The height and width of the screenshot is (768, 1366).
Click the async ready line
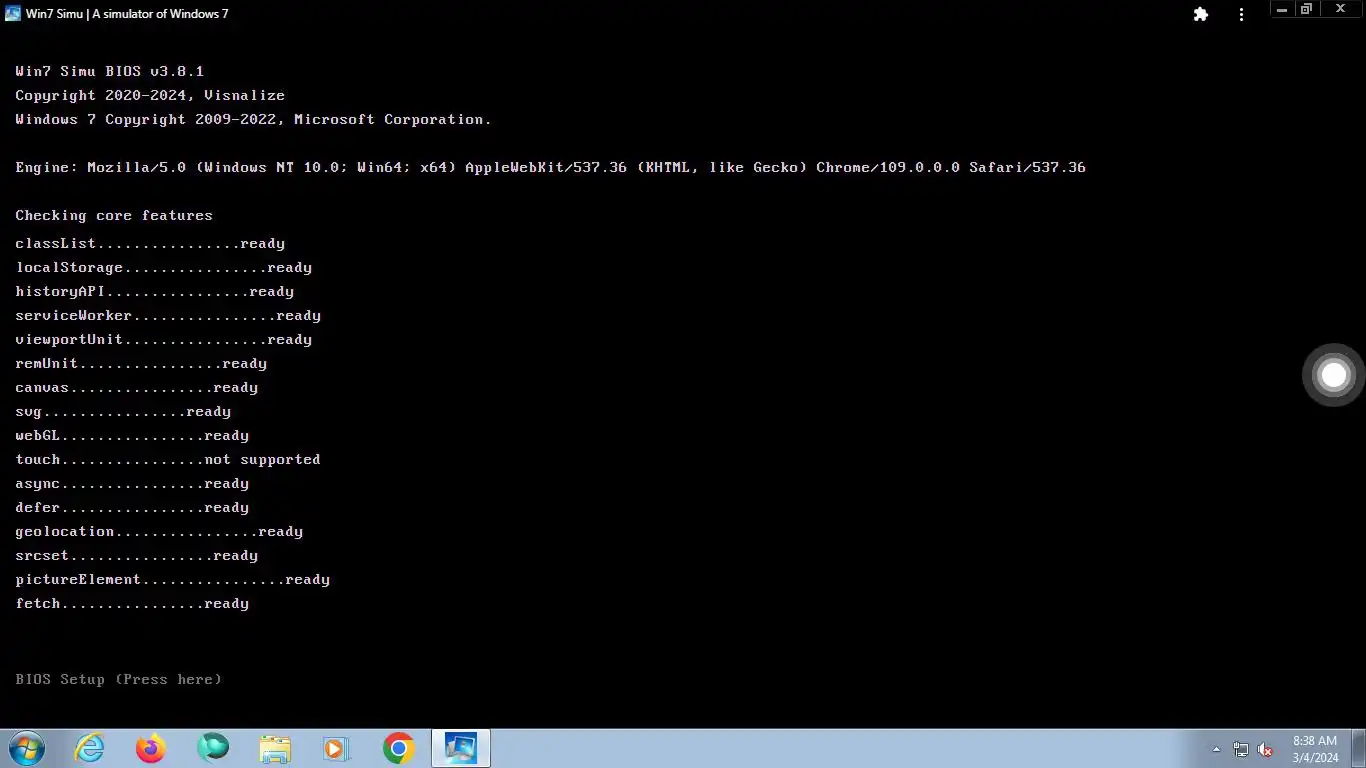[x=132, y=483]
